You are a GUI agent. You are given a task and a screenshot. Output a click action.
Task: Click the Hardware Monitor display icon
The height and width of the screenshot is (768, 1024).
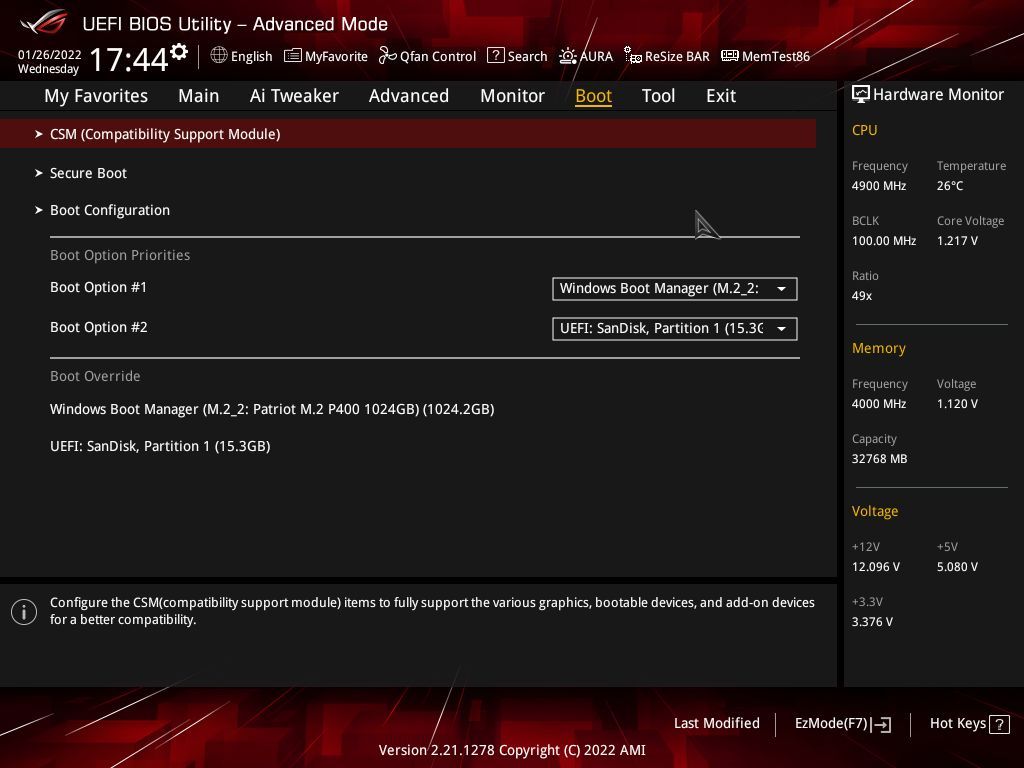861,94
